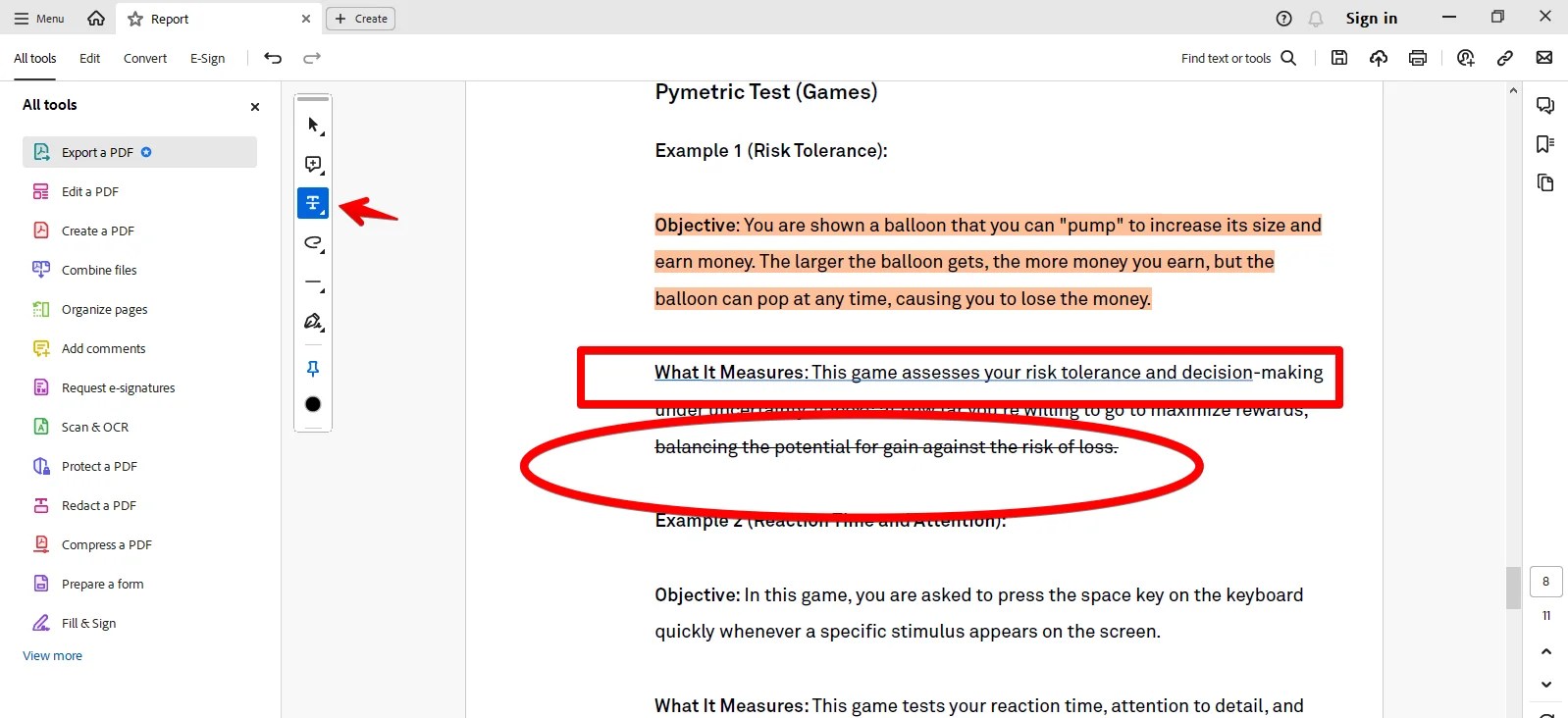
Task: Go to the previous page arrow
Action: (1546, 651)
